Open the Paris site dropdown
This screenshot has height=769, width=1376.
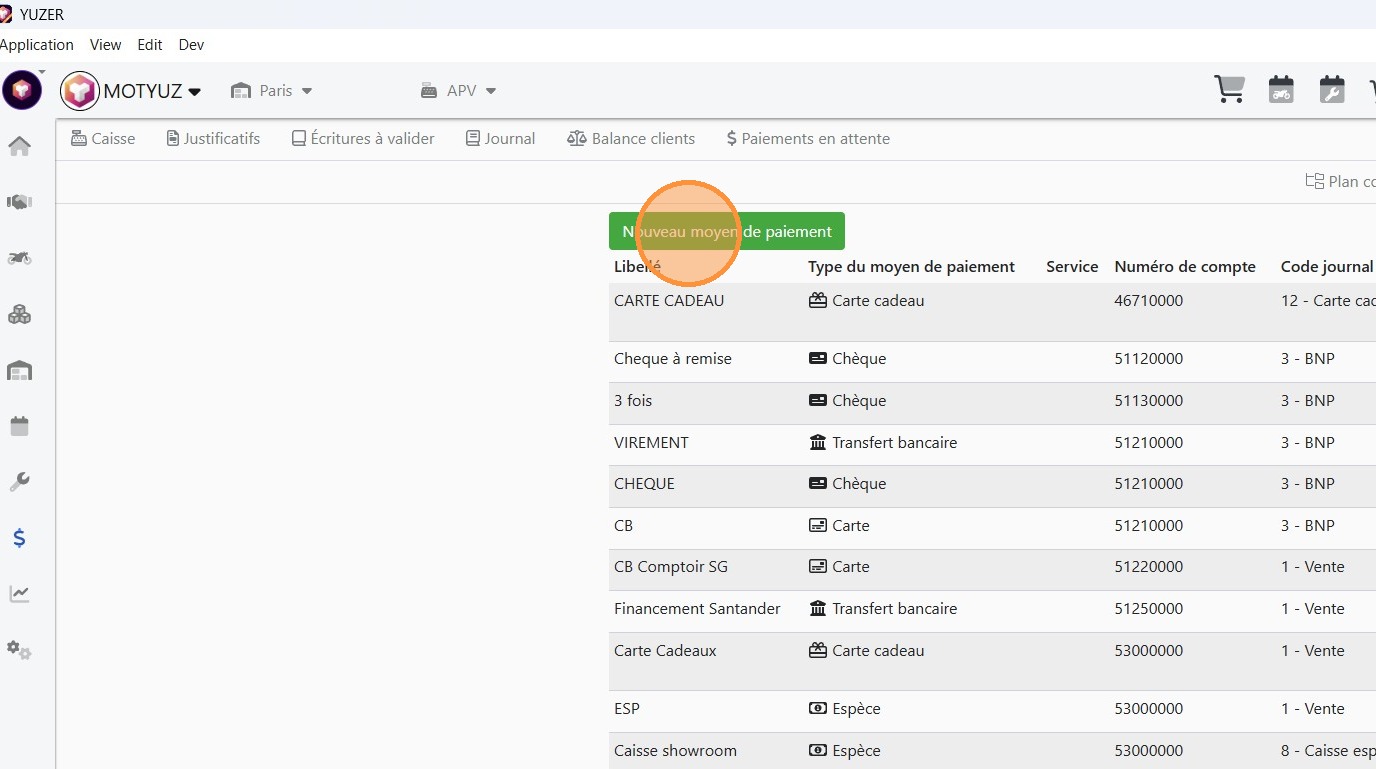tap(271, 91)
